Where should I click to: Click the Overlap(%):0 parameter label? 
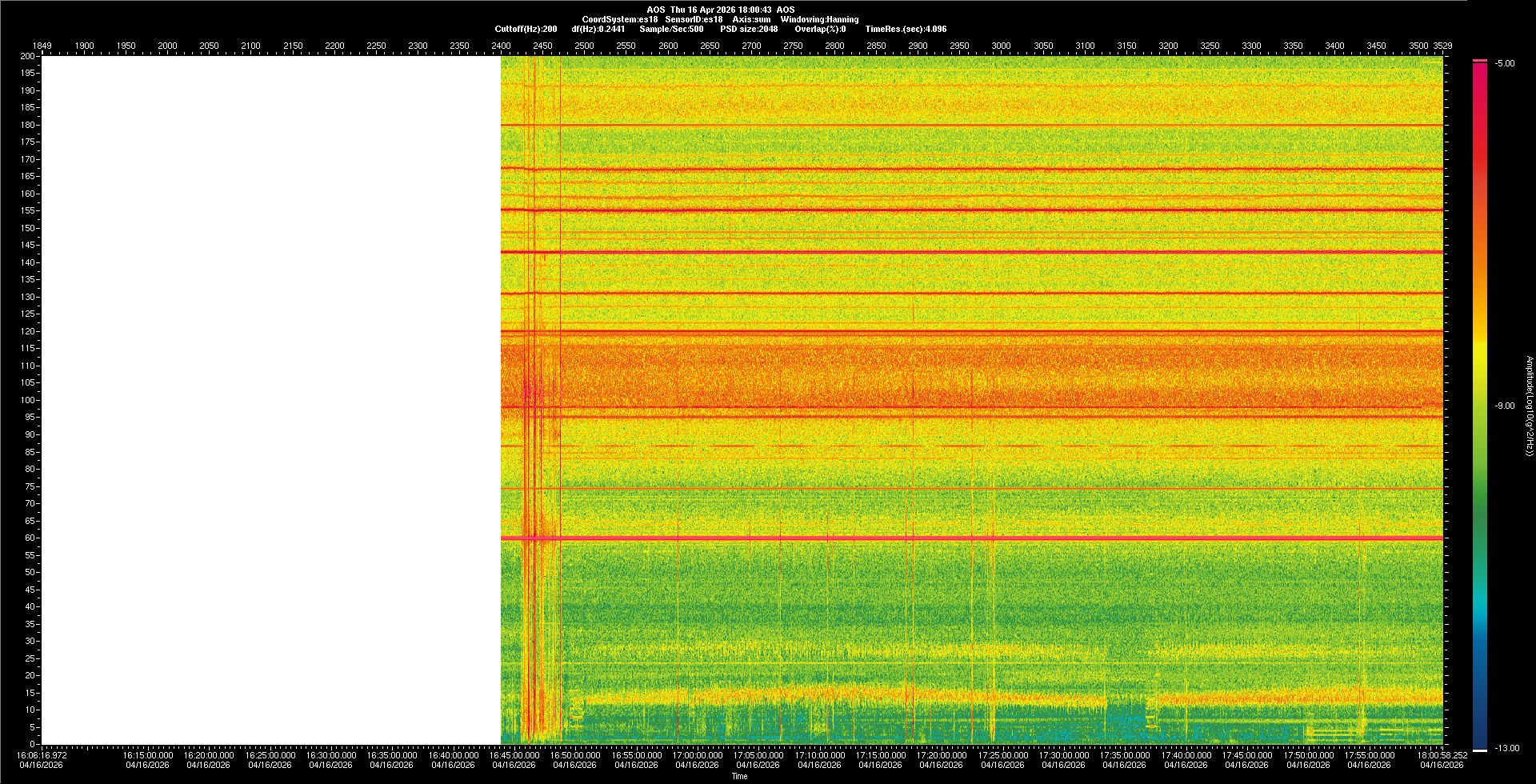pos(820,29)
